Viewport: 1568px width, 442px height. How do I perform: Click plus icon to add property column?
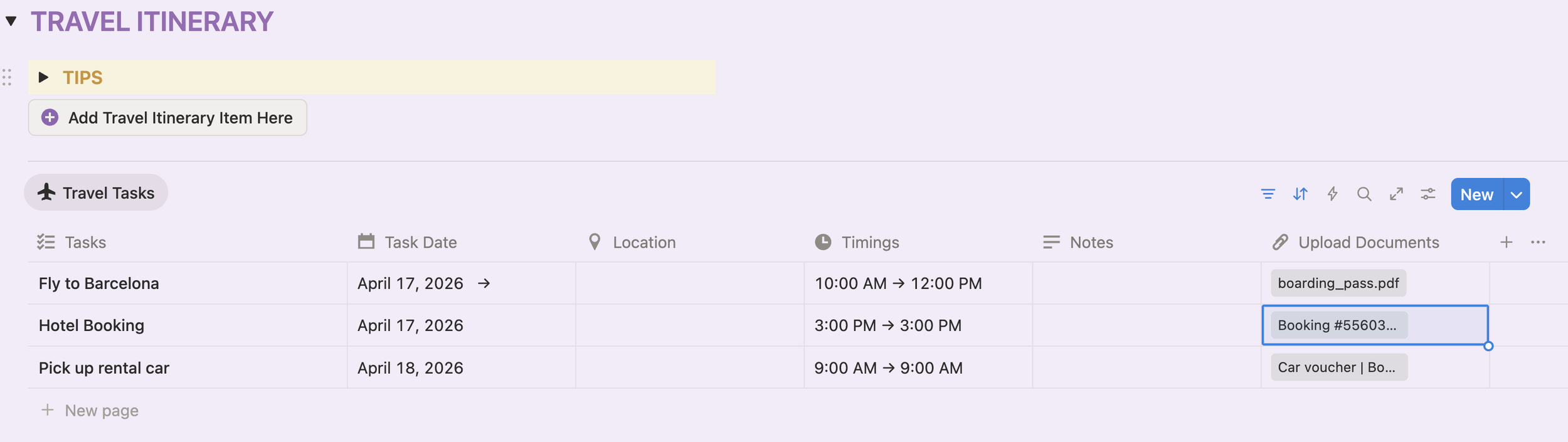1507,243
